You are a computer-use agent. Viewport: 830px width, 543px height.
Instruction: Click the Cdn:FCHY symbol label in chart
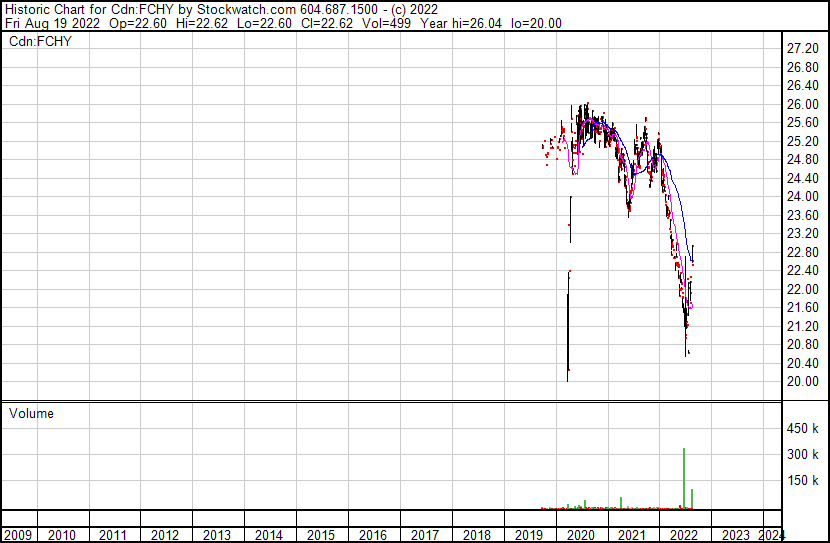[x=41, y=41]
